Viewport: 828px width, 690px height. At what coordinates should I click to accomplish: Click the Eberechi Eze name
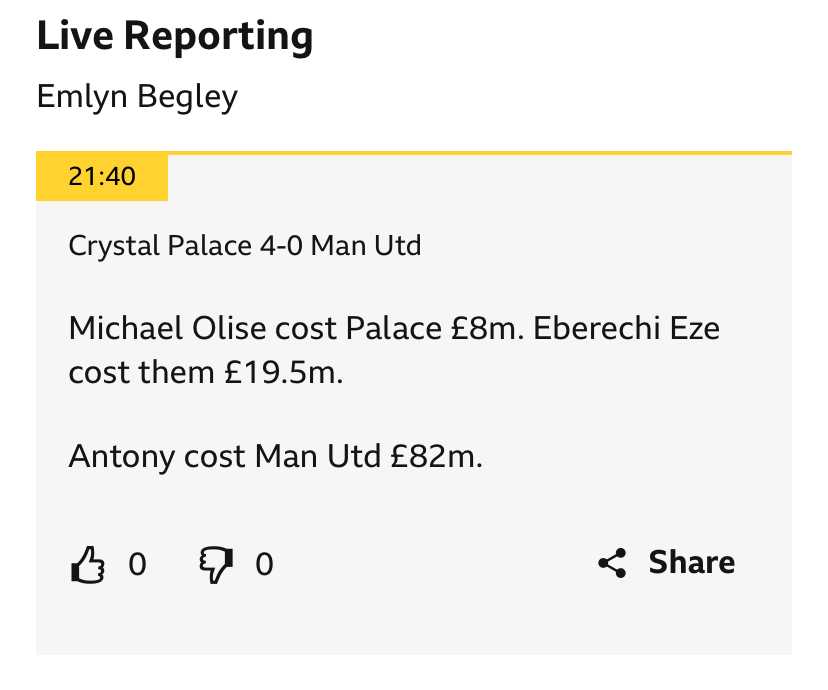coord(626,328)
